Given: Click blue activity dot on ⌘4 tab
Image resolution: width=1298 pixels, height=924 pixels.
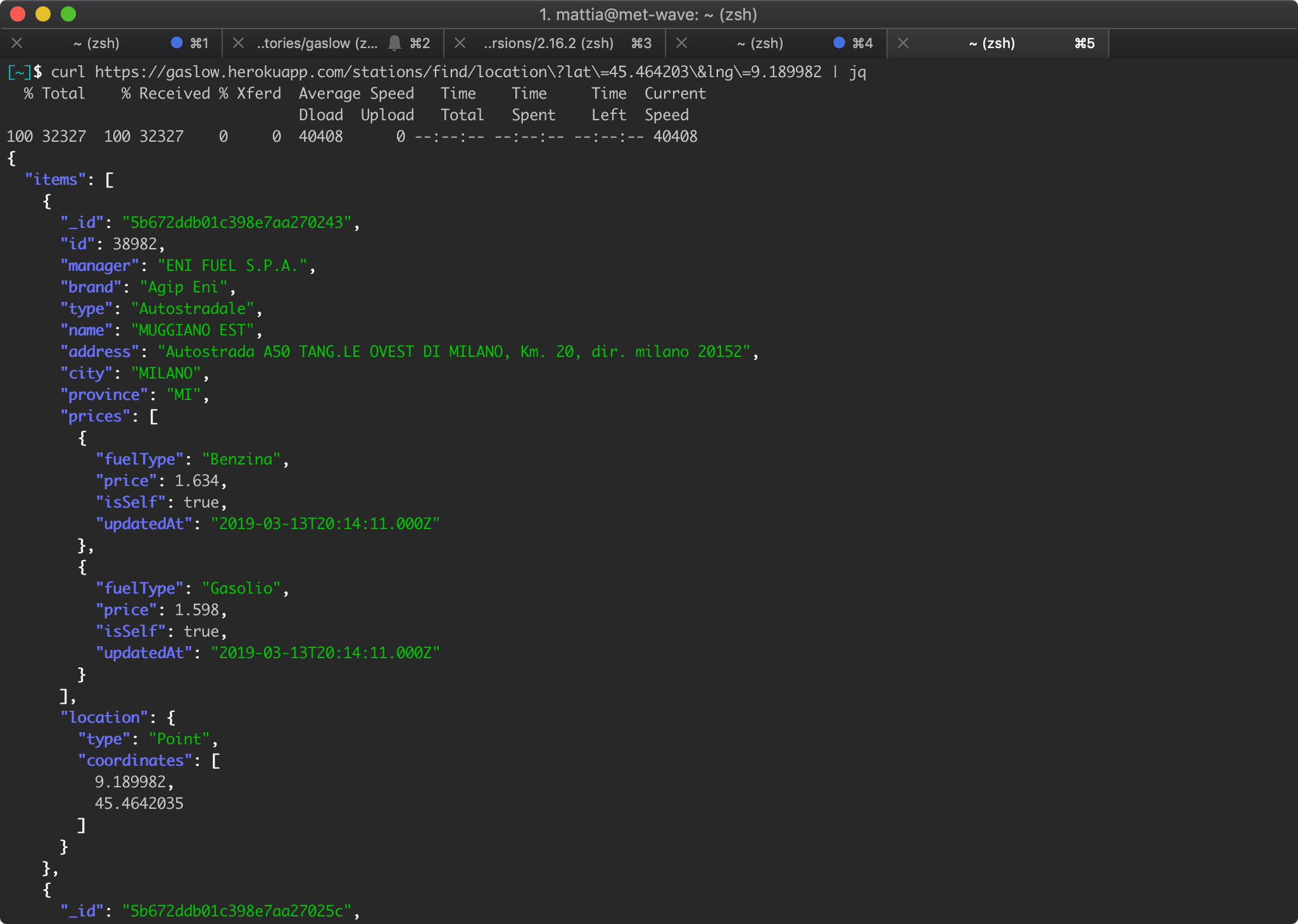Looking at the screenshot, I should (839, 42).
